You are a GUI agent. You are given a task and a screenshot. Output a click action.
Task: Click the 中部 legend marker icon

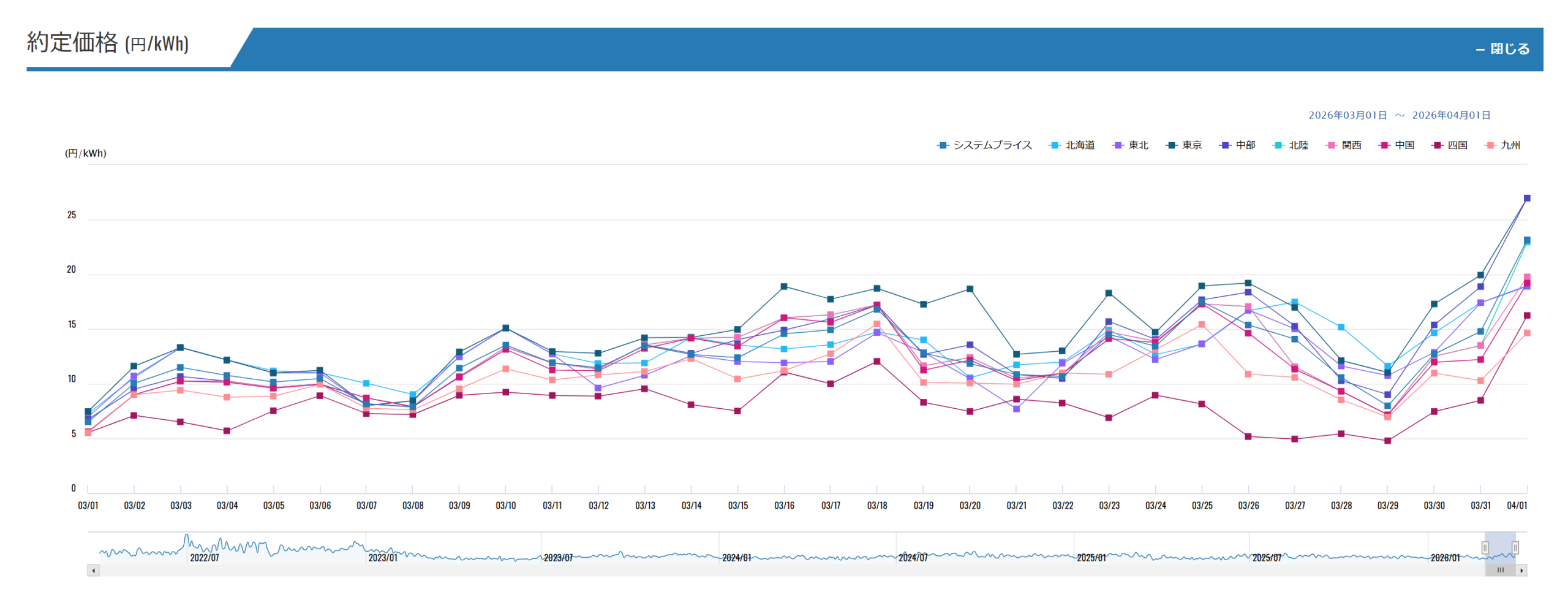[x=1225, y=145]
